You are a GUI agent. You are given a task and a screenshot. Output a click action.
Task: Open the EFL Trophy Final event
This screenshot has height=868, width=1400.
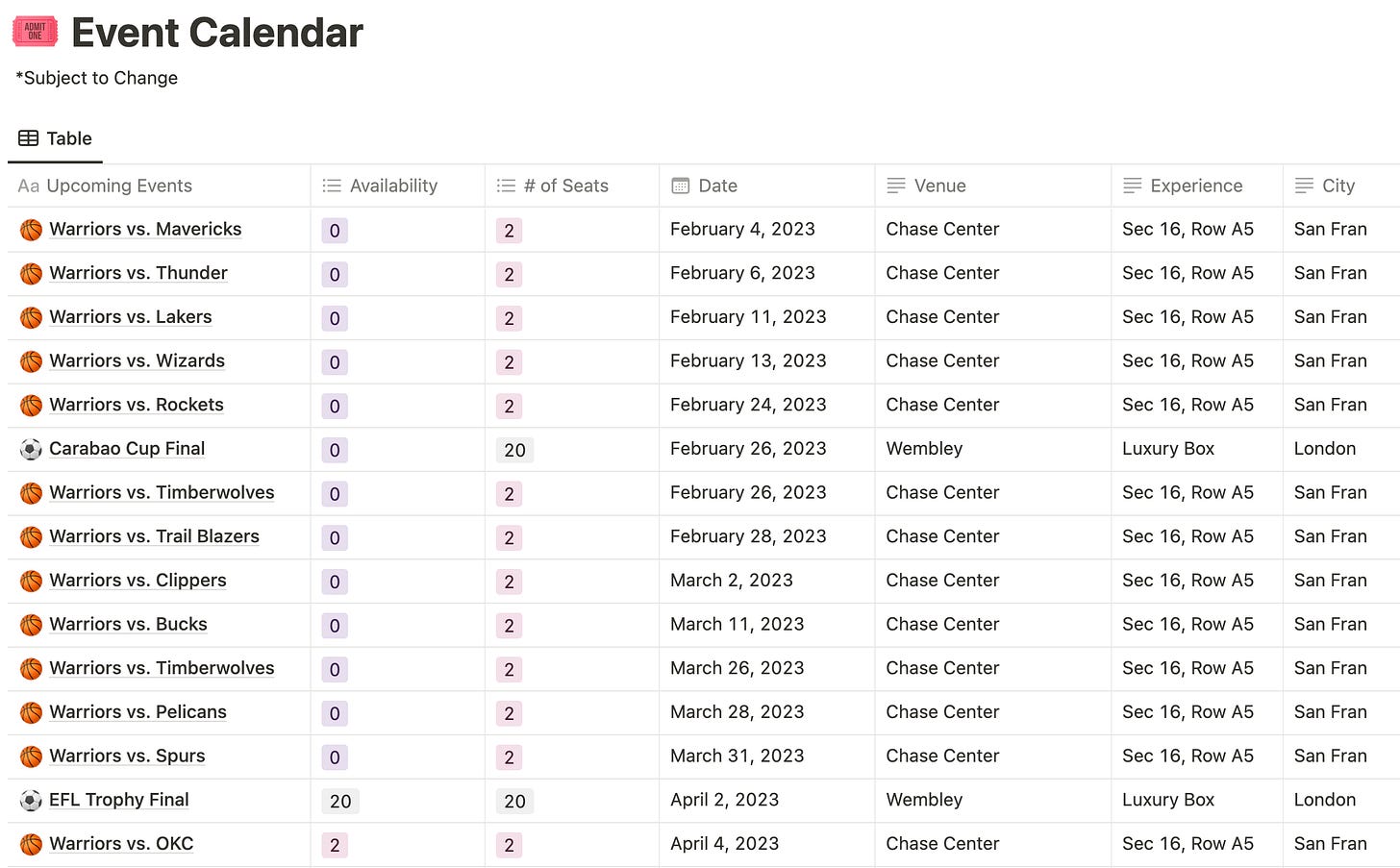(x=119, y=800)
